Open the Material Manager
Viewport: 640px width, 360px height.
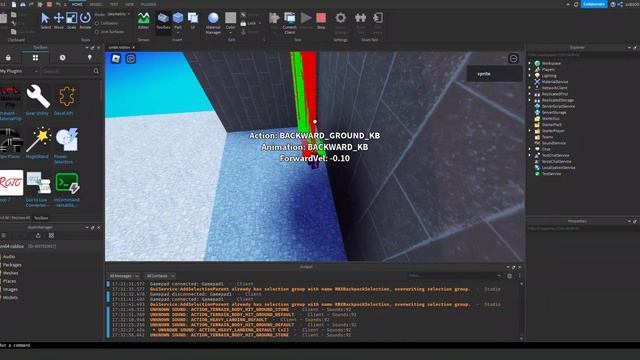213,22
